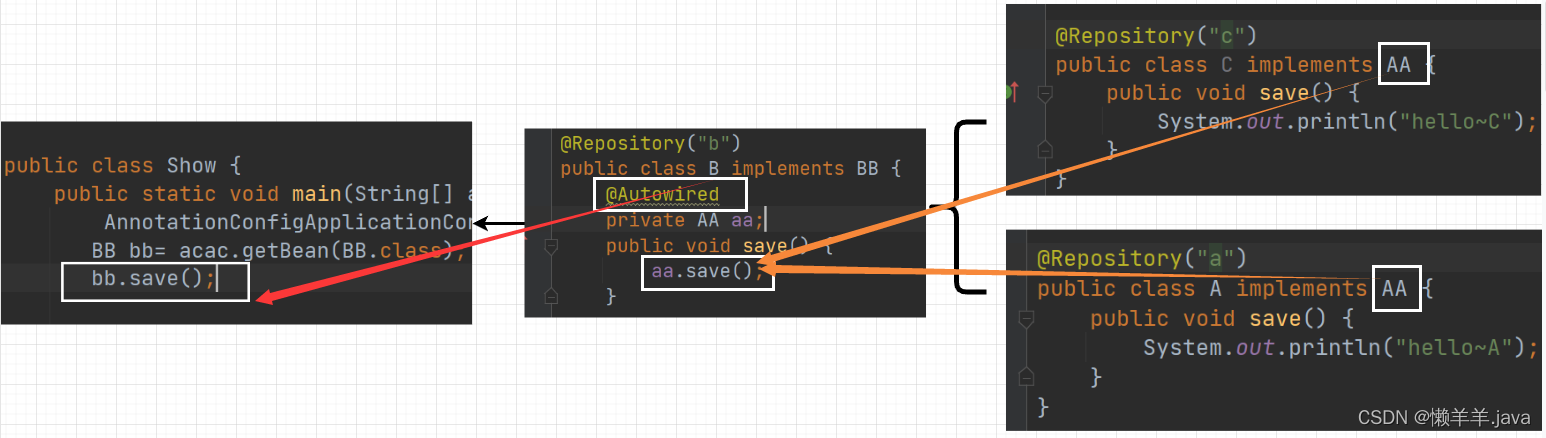The width and height of the screenshot is (1546, 438).
Task: Click the @Repository("c") annotation
Action: point(1154,36)
